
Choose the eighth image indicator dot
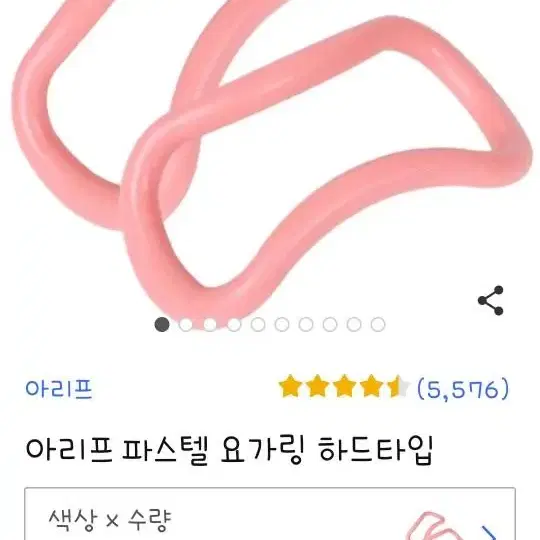(x=330, y=324)
